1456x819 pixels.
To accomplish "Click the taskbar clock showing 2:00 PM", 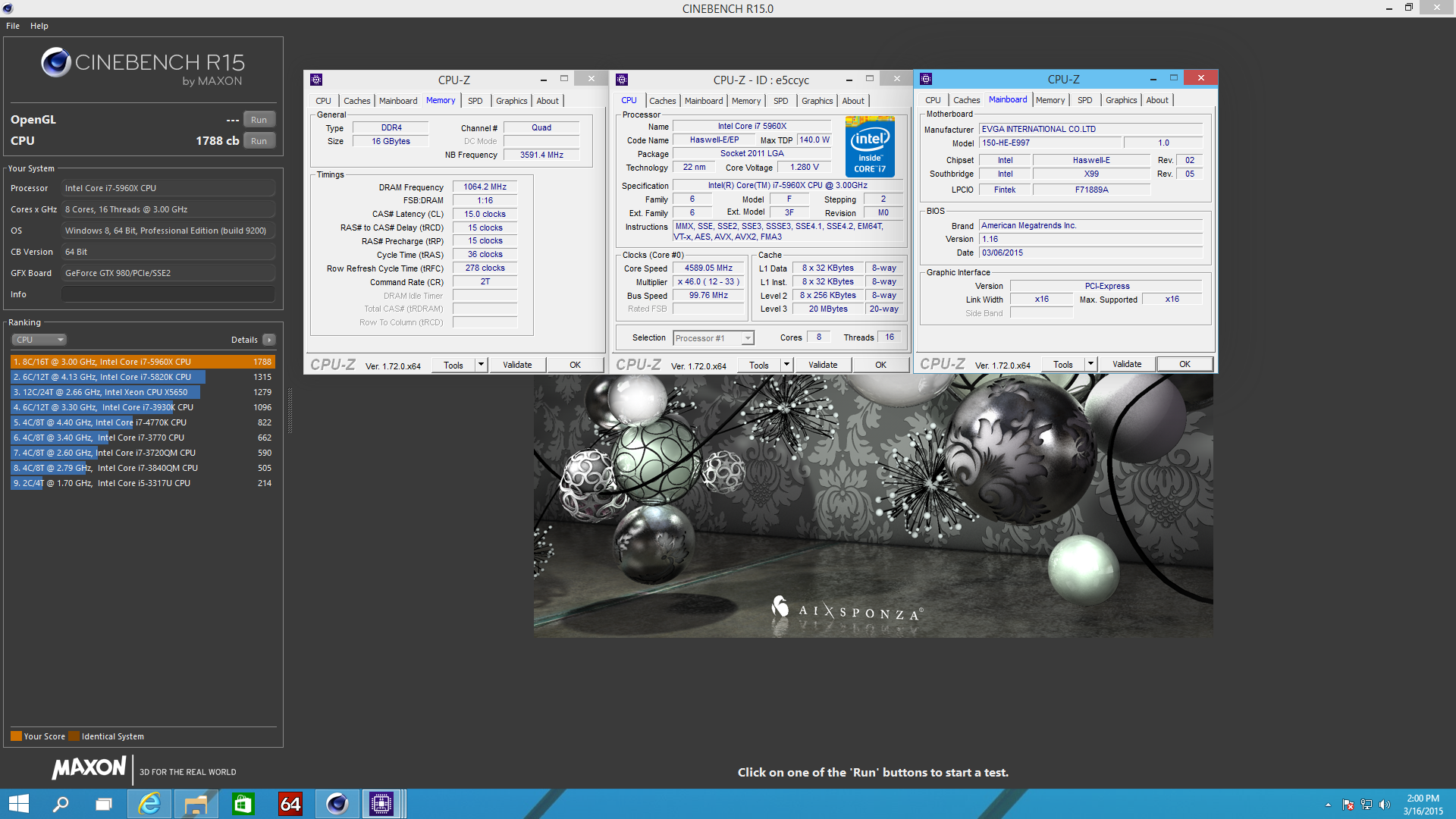I will tap(1423, 805).
